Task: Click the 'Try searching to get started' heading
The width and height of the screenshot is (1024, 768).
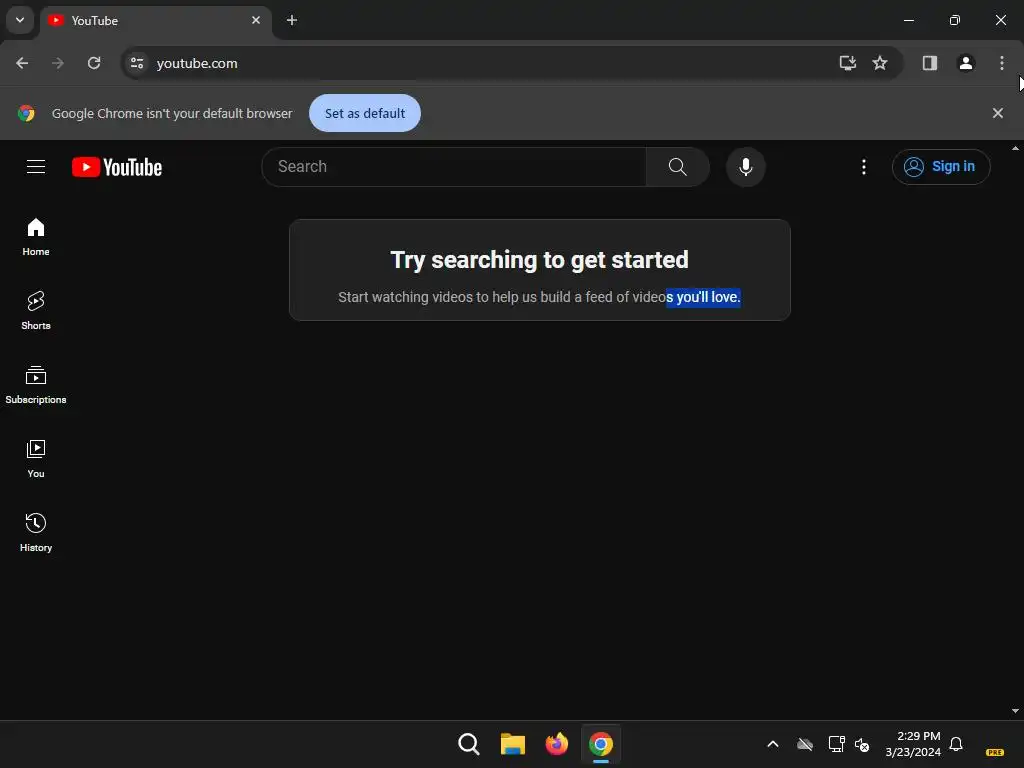Action: (539, 260)
